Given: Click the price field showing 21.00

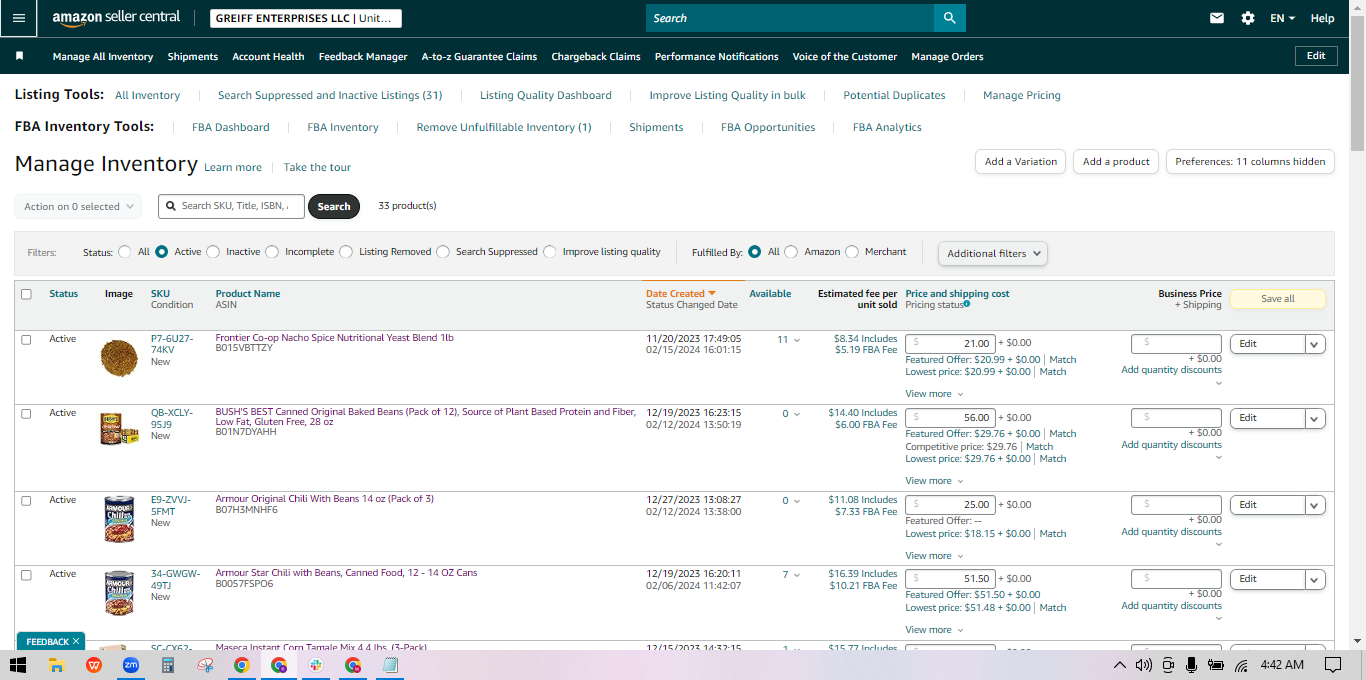Looking at the screenshot, I should (950, 343).
